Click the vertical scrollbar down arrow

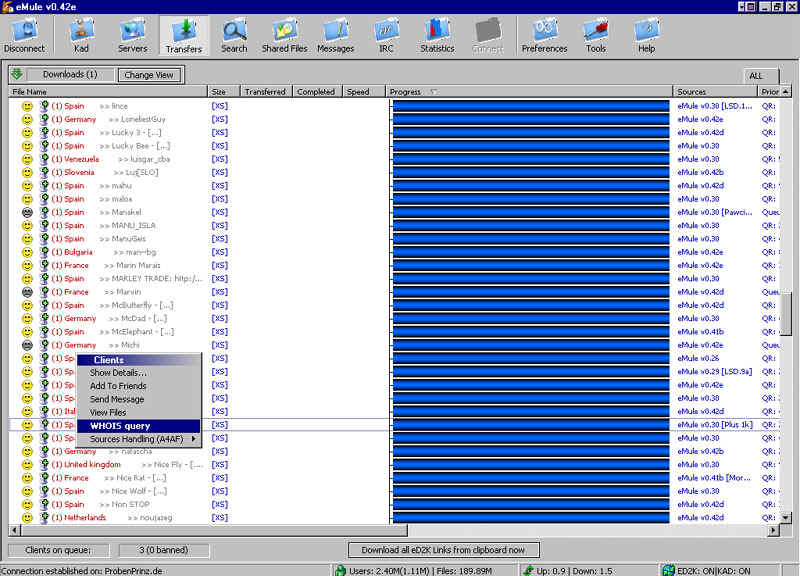[x=786, y=518]
